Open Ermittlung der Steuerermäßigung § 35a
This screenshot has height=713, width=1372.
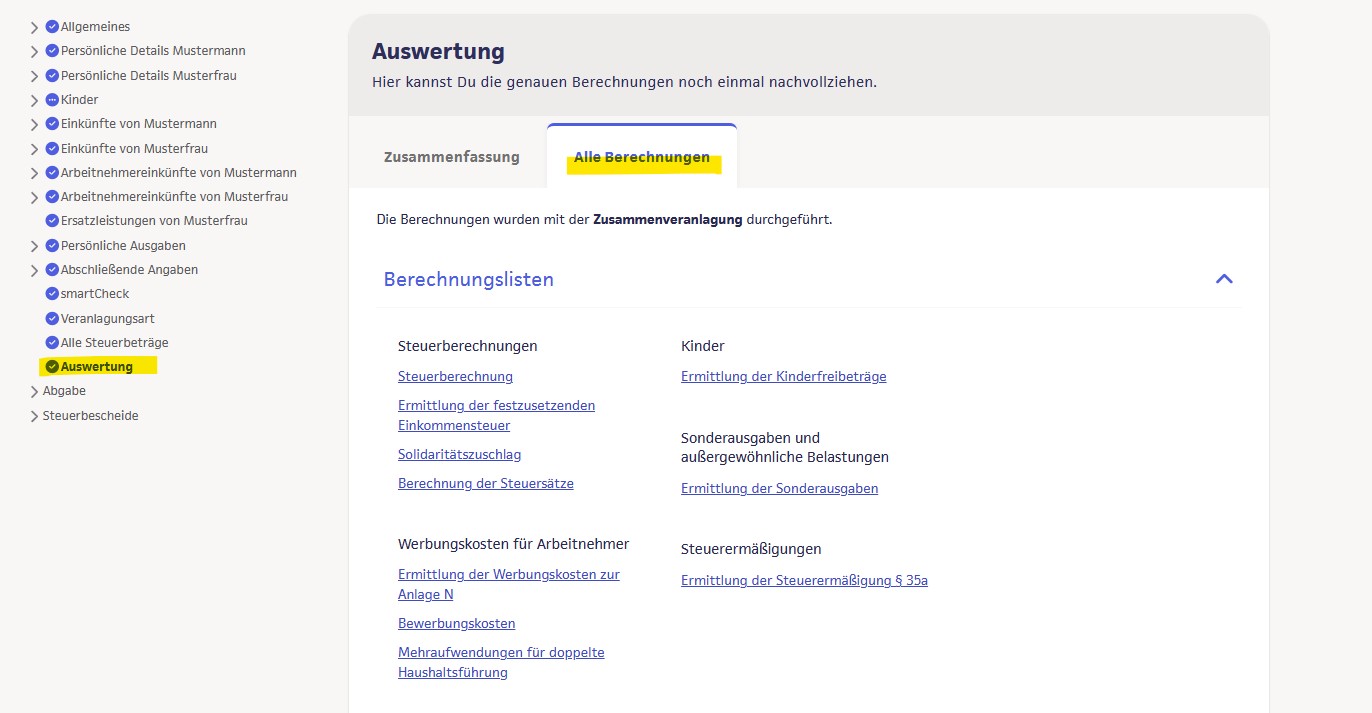tap(804, 581)
